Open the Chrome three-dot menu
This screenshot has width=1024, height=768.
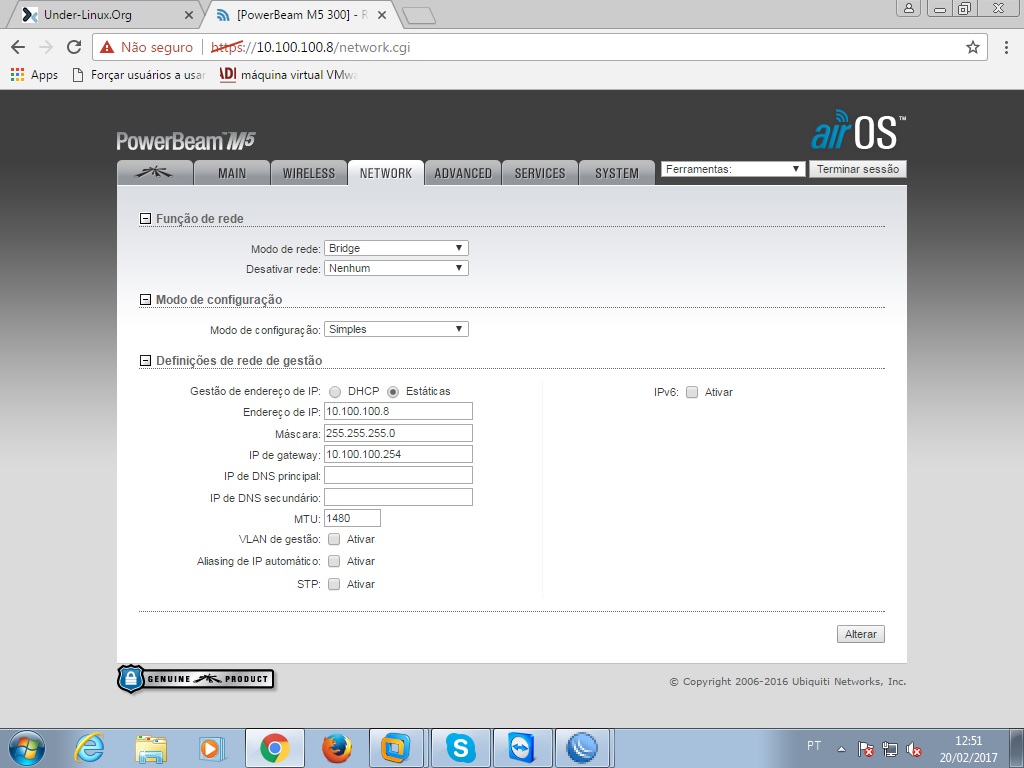pos(1006,47)
